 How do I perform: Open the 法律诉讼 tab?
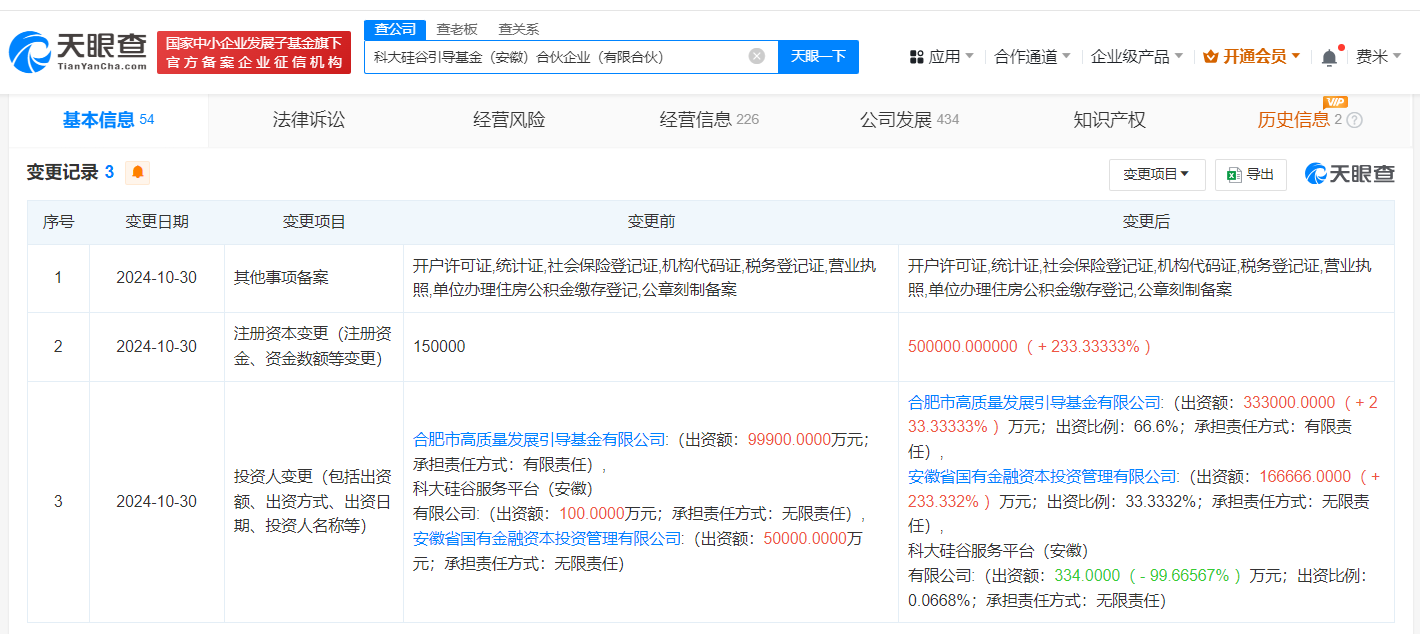tap(309, 120)
